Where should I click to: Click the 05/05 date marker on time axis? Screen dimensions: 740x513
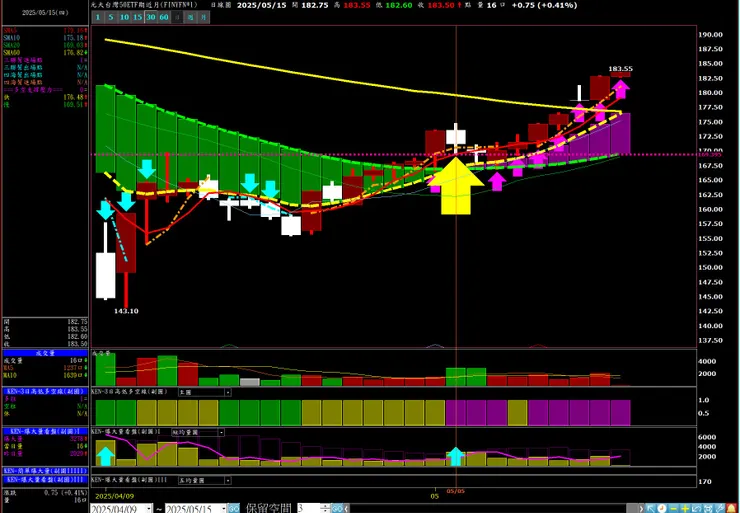[x=456, y=491]
